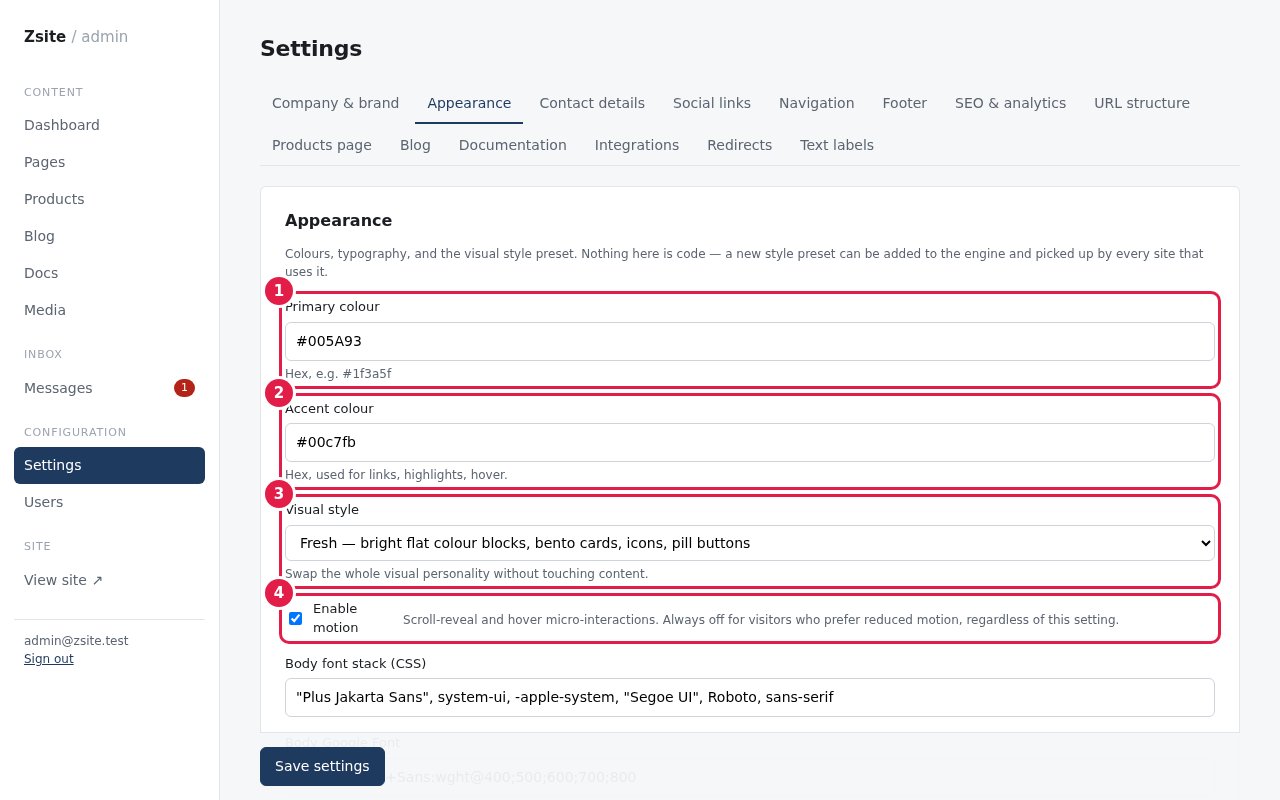Click the admin@zsite.test account text
This screenshot has height=800, width=1280.
(76, 641)
